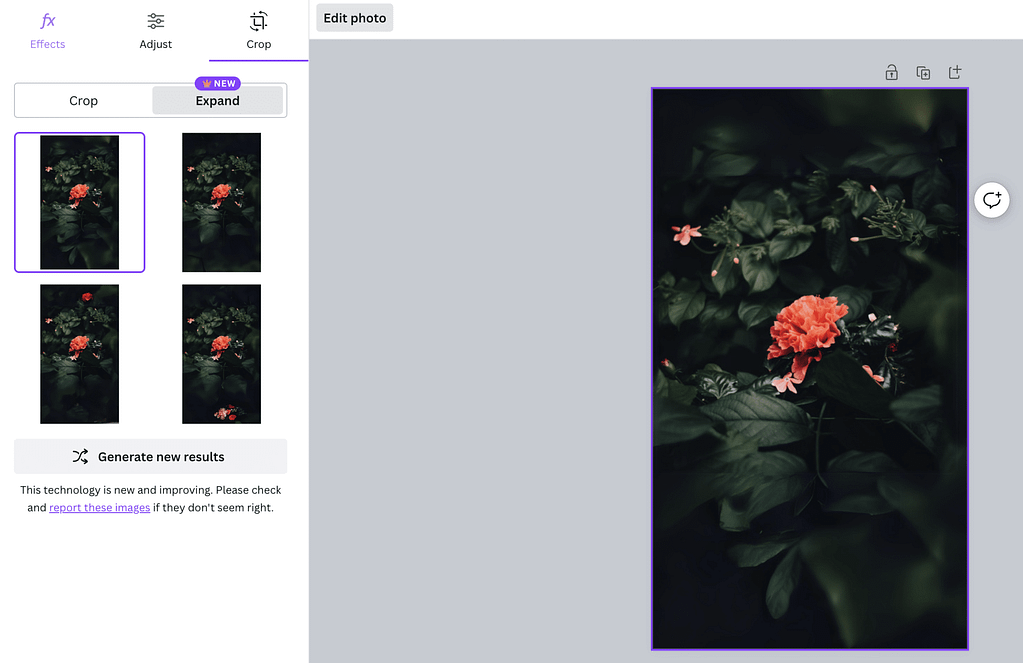
Task: Select the first expanded result thumbnail
Action: tap(79, 202)
